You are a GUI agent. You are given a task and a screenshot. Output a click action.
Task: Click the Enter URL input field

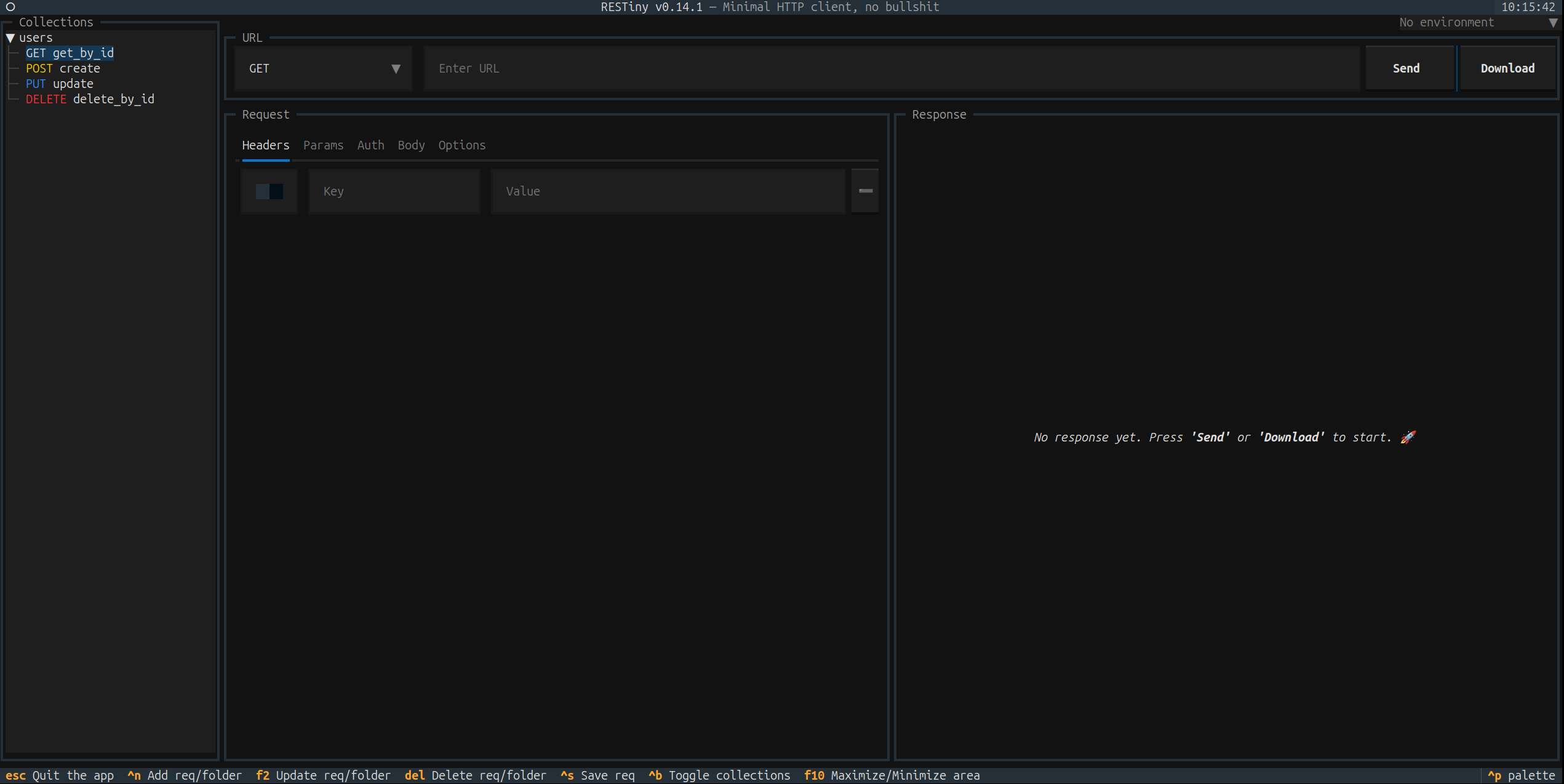891,68
